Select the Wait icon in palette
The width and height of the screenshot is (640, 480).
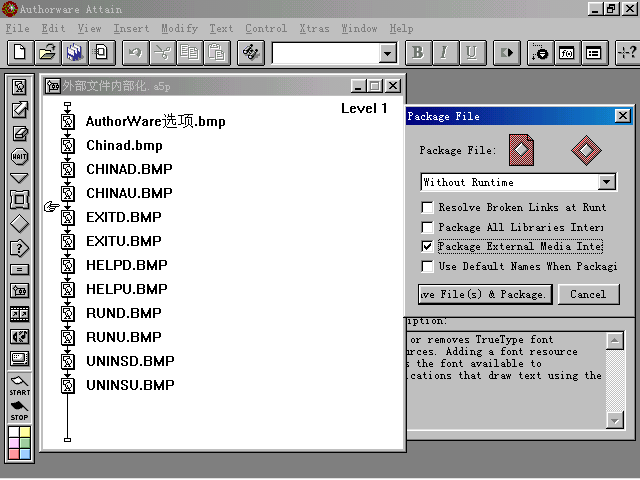[x=19, y=156]
